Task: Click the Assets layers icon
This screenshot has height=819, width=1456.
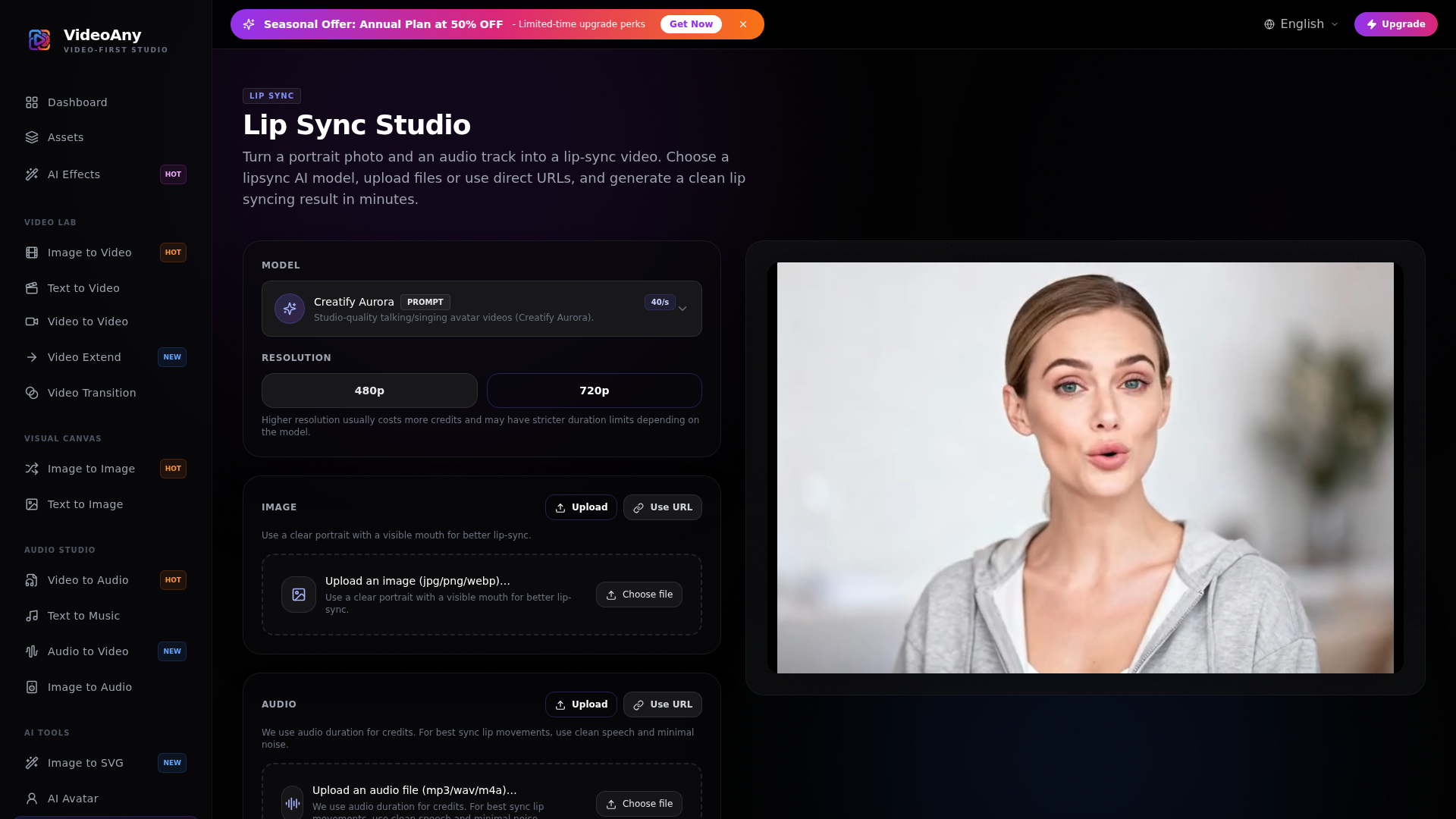Action: pos(32,137)
